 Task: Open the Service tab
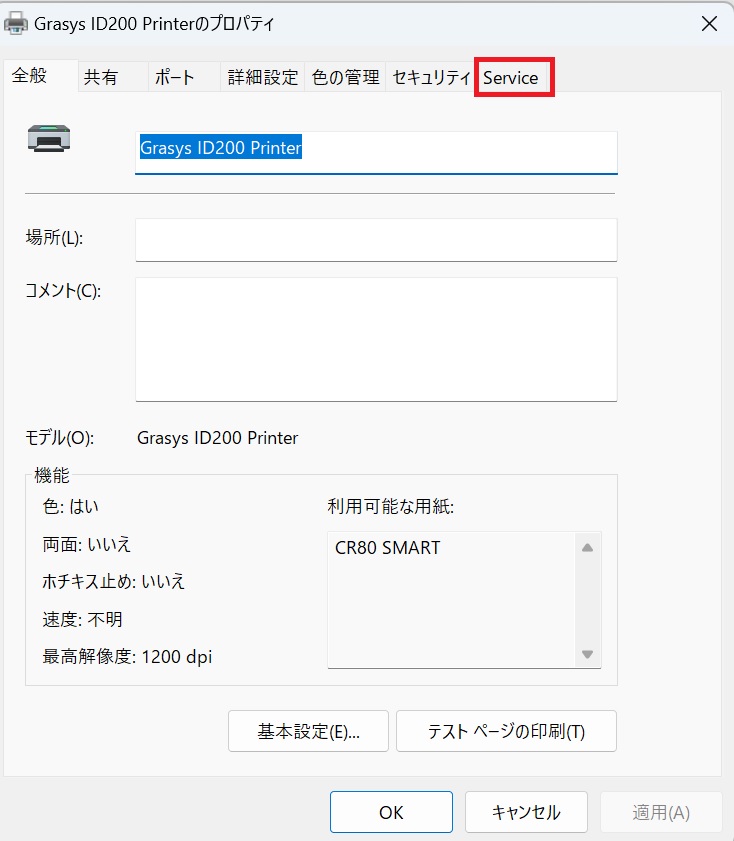tap(513, 77)
